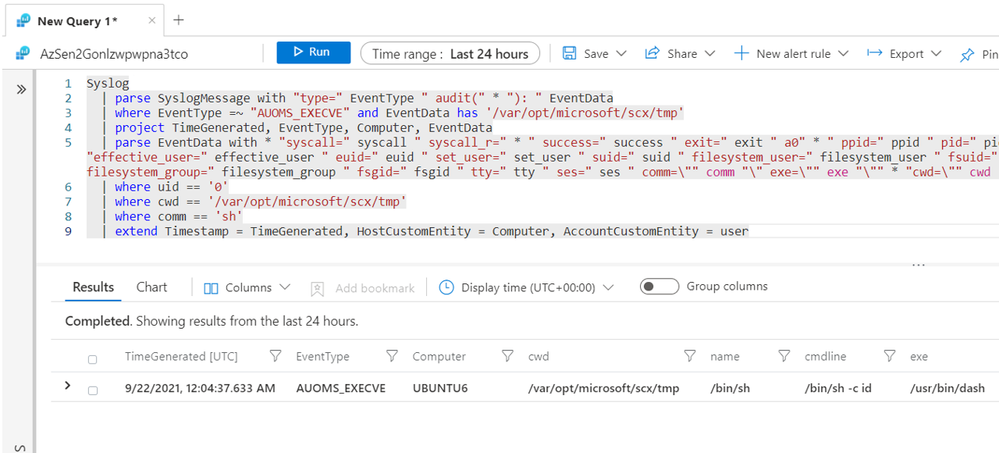The height and width of the screenshot is (453, 999).
Task: Expand the Save dropdown arrow
Action: (x=621, y=54)
